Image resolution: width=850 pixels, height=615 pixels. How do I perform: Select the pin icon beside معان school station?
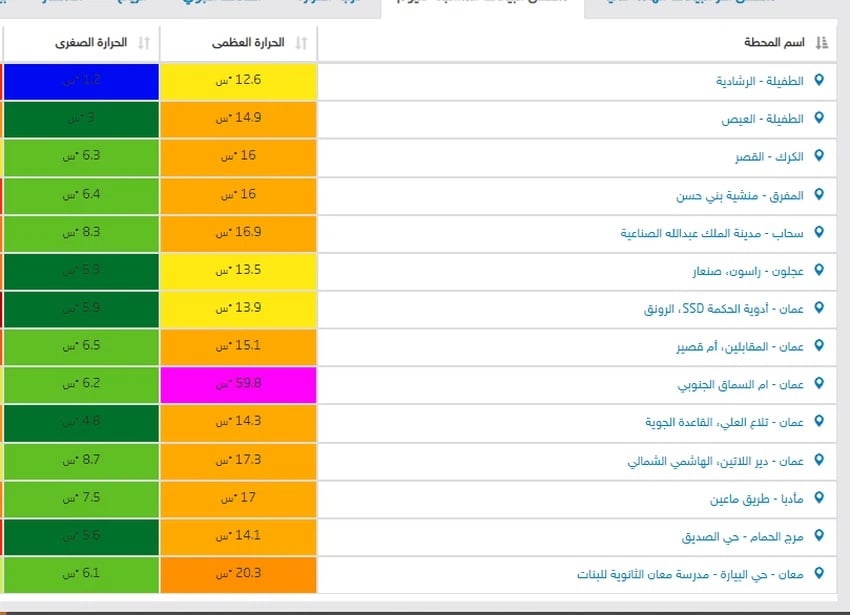820,572
